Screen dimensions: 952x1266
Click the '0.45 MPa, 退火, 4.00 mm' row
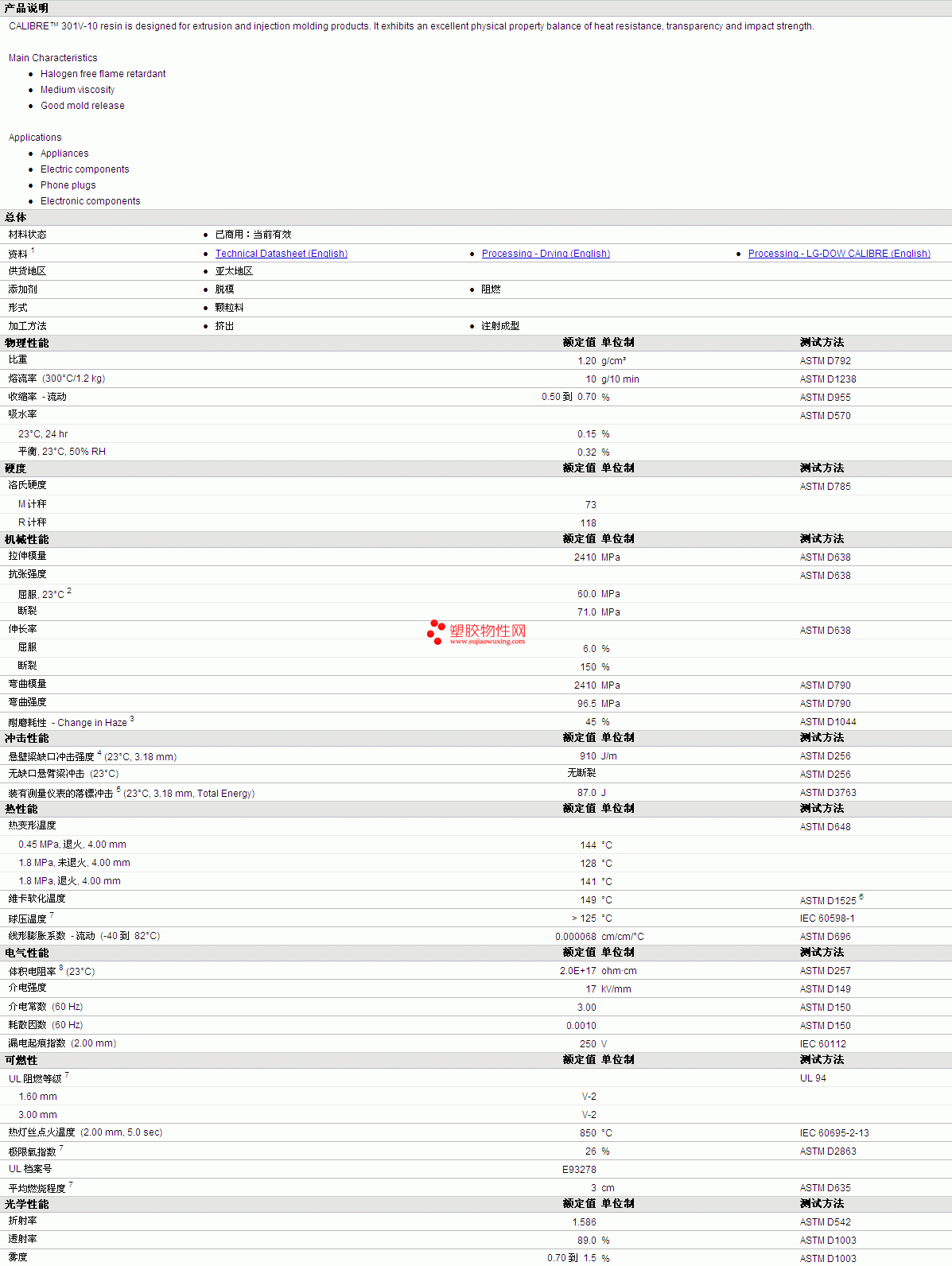[476, 845]
